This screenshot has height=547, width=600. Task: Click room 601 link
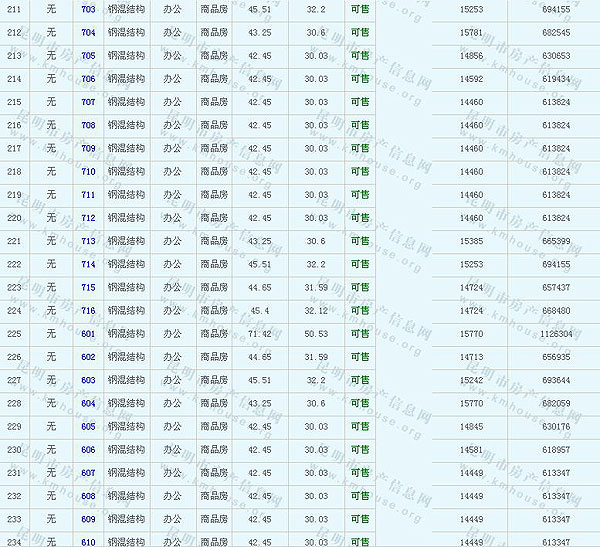[x=88, y=334]
